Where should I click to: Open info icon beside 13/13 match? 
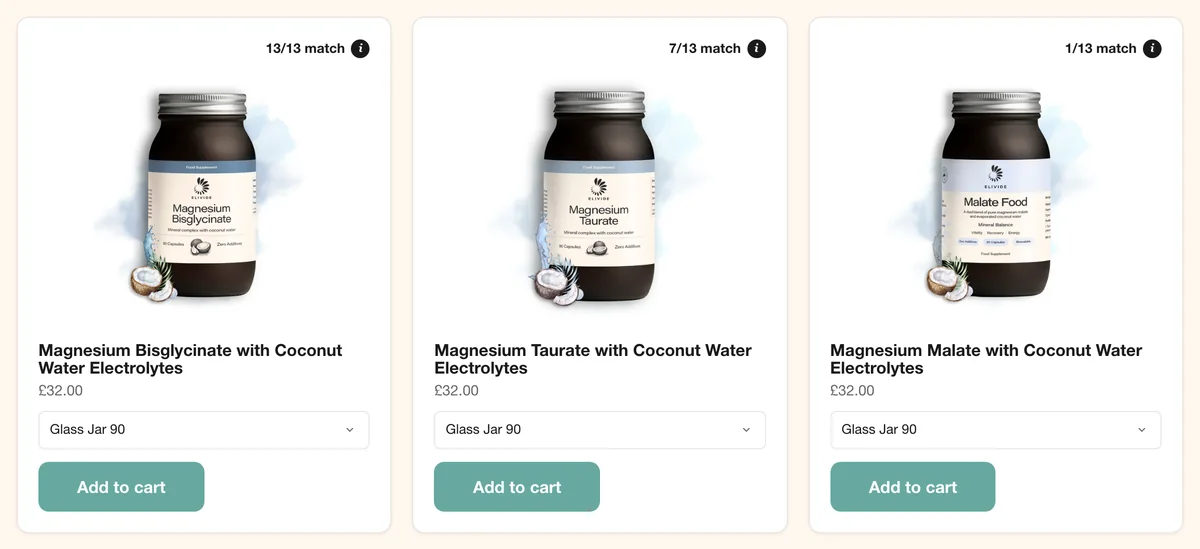360,48
